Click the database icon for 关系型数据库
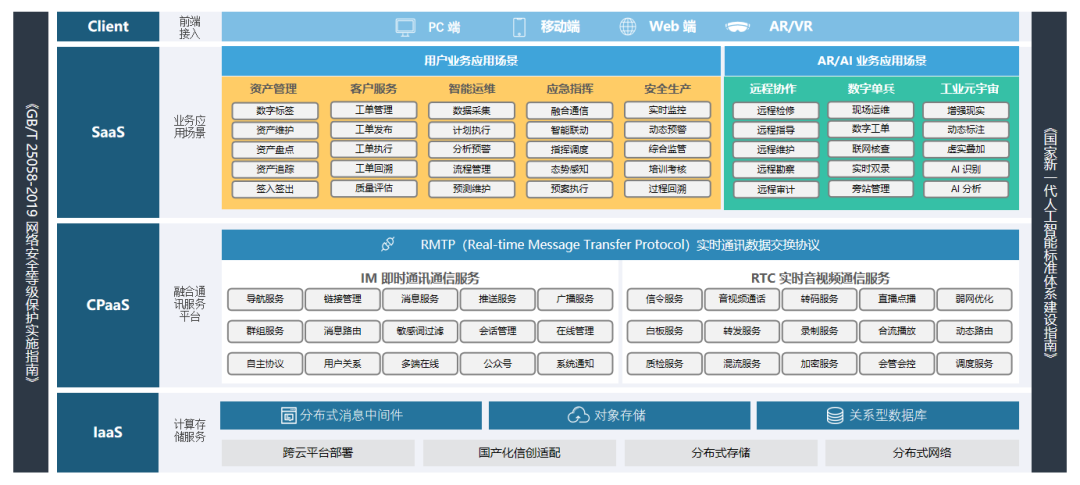1080x485 pixels. click(835, 415)
